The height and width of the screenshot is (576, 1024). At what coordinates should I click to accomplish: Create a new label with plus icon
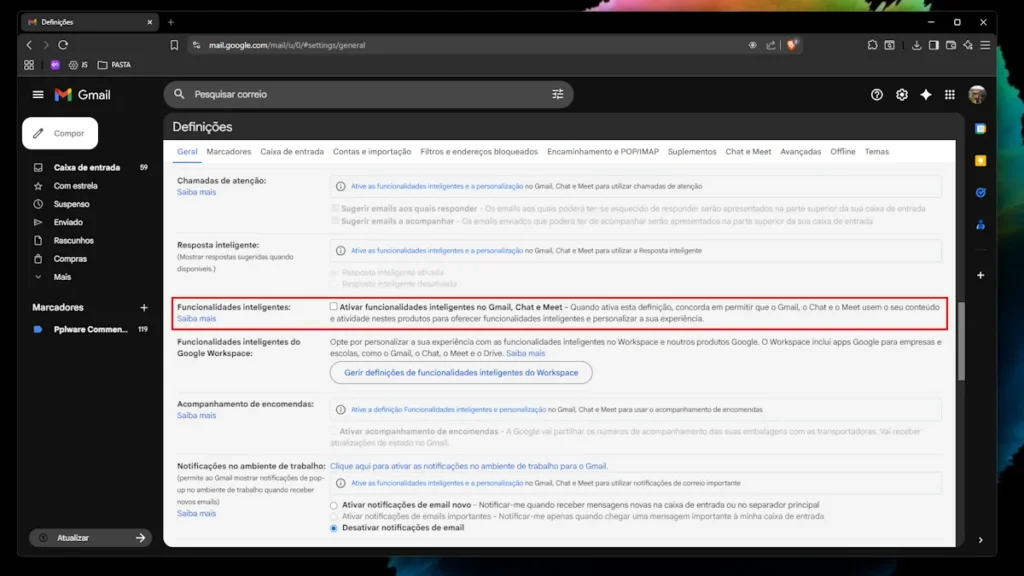pos(144,308)
